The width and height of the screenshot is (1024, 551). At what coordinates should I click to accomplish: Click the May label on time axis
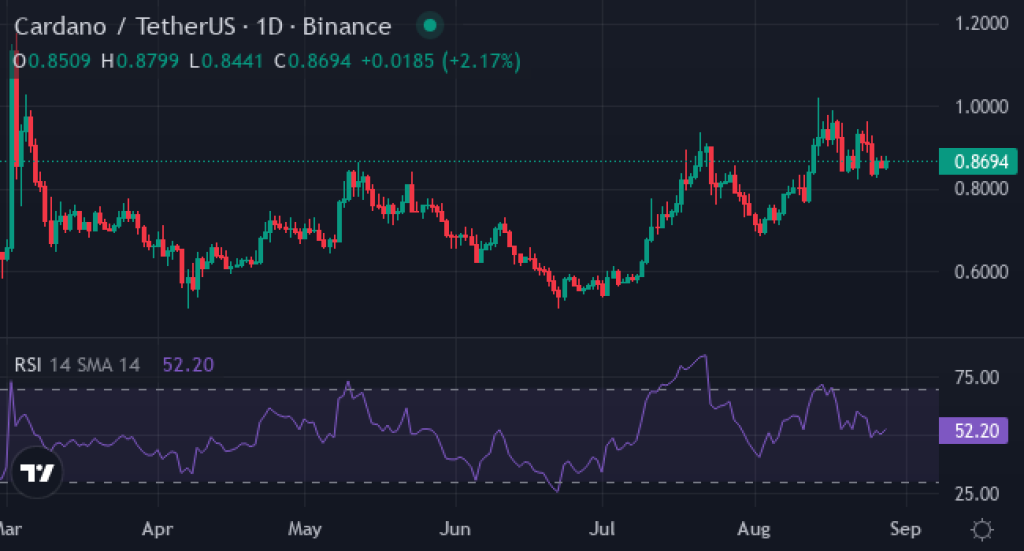(305, 529)
